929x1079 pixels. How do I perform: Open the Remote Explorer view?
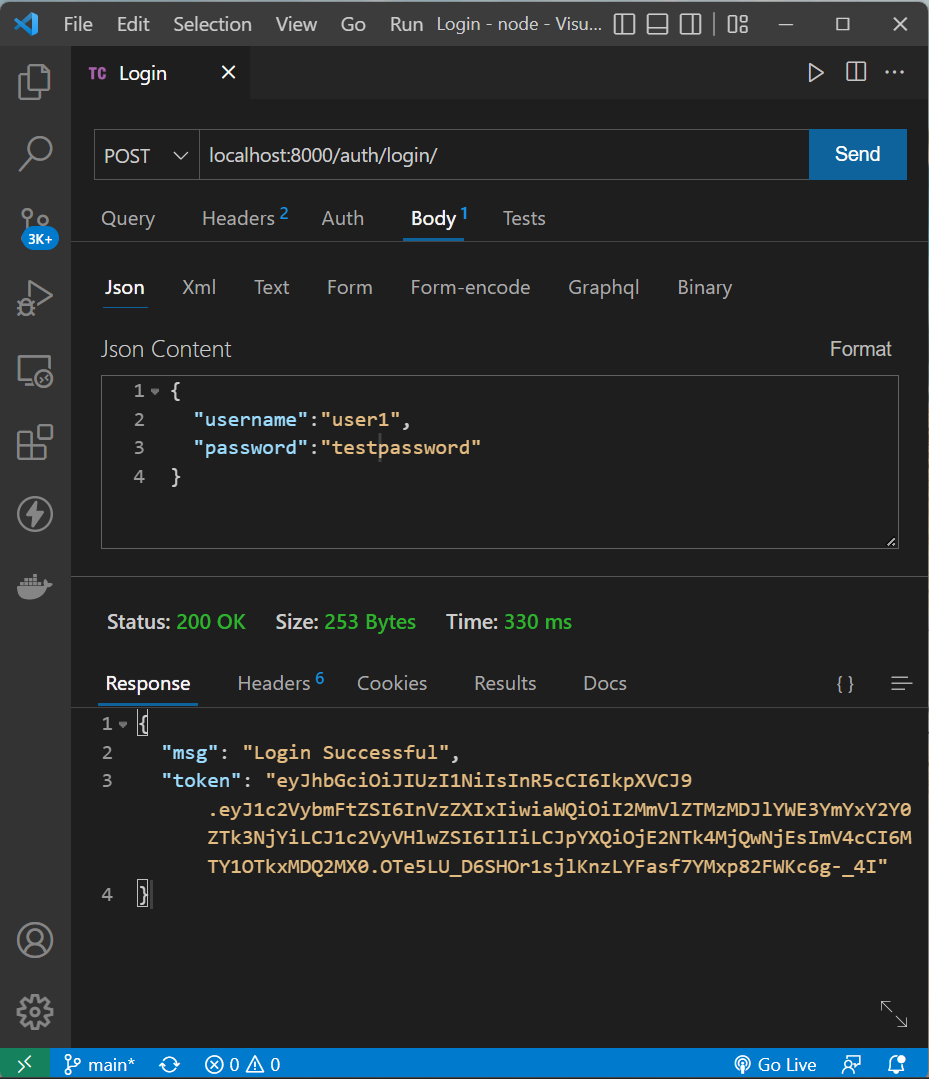[x=35, y=371]
